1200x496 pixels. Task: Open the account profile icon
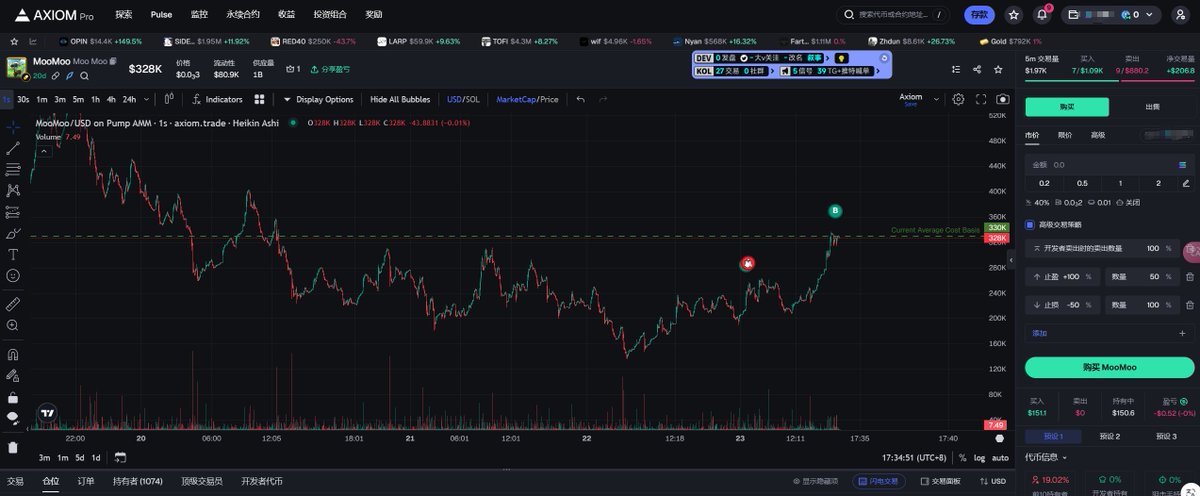(1179, 15)
